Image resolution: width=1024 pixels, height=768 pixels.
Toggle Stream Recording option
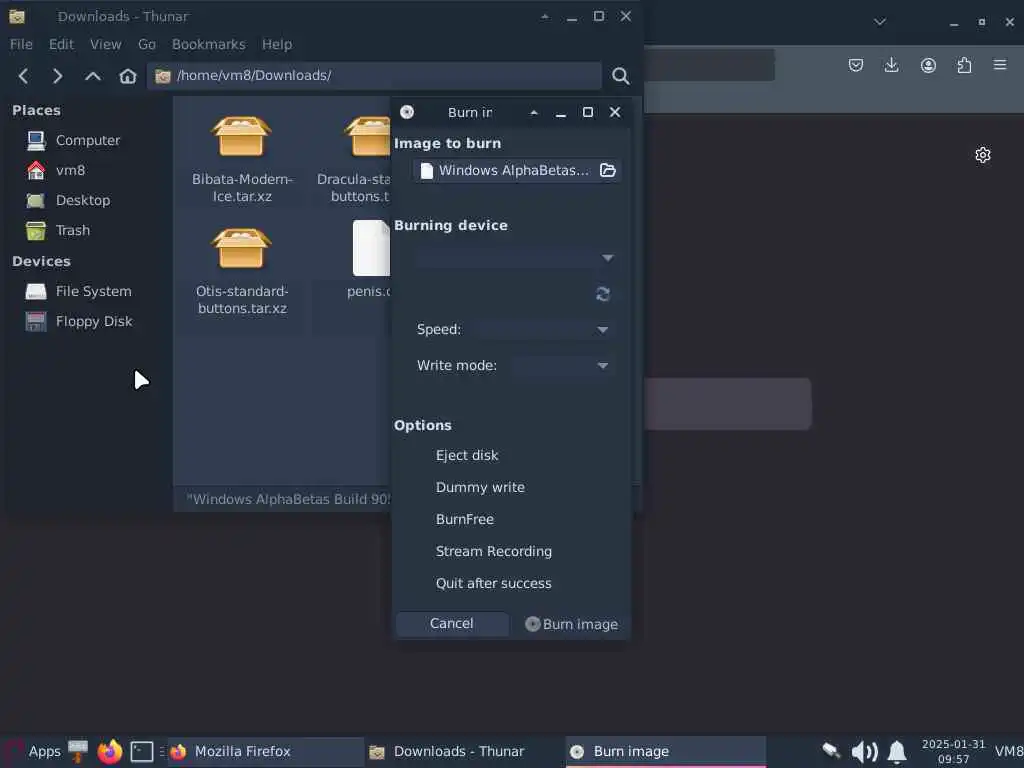[494, 551]
